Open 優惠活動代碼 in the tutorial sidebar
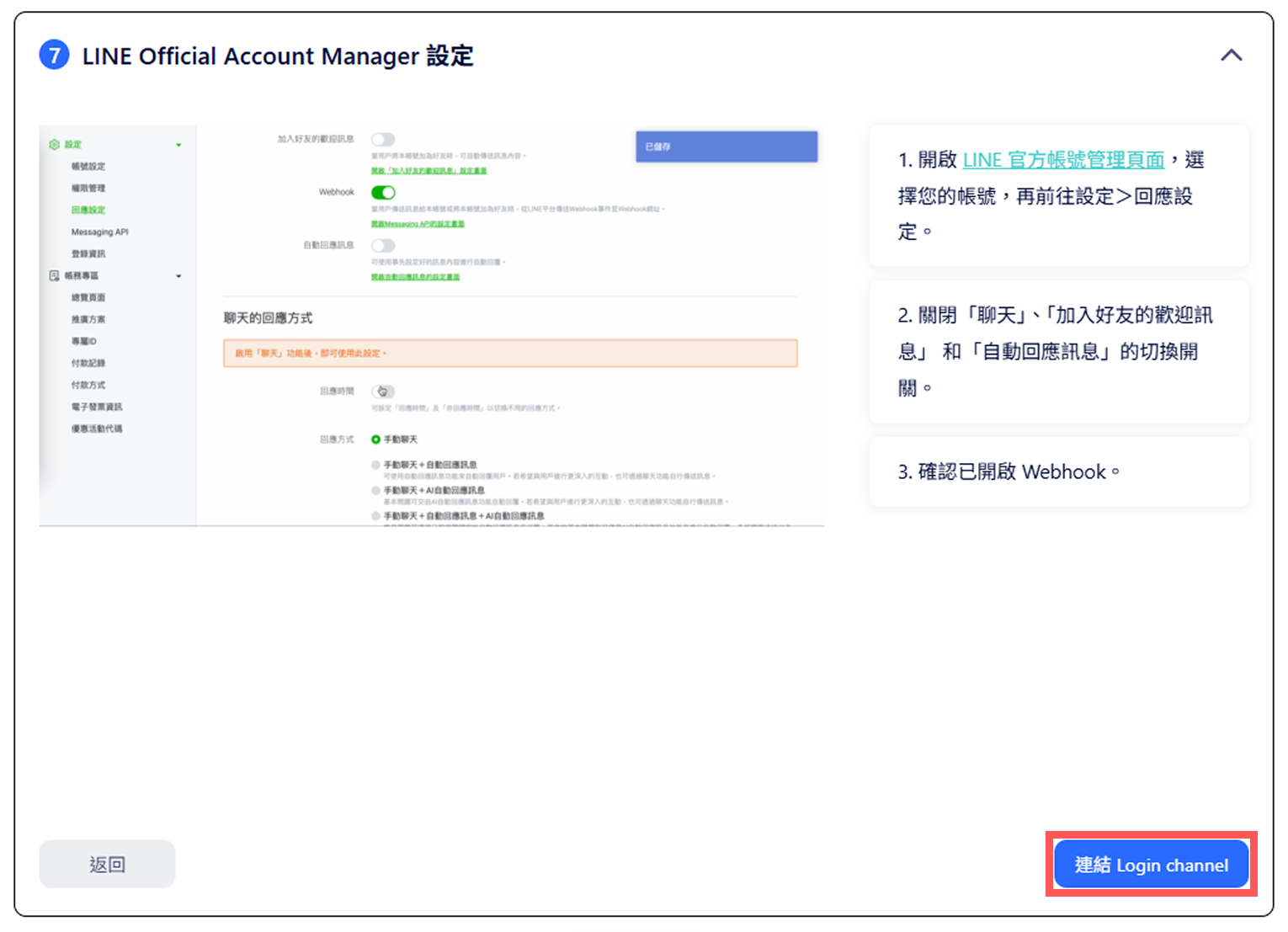 [97, 429]
